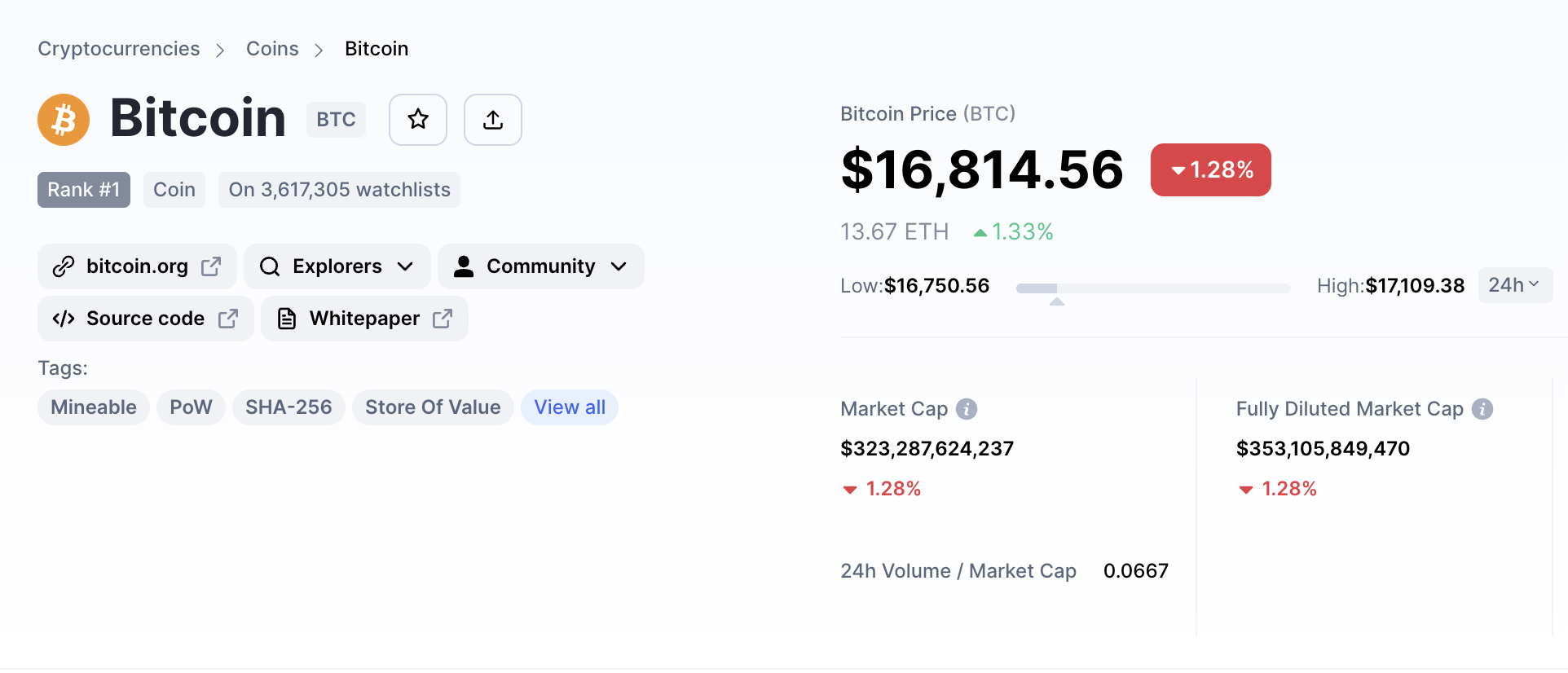Expand the Community dropdown
Image resolution: width=1568 pixels, height=673 pixels.
pyautogui.click(x=540, y=266)
